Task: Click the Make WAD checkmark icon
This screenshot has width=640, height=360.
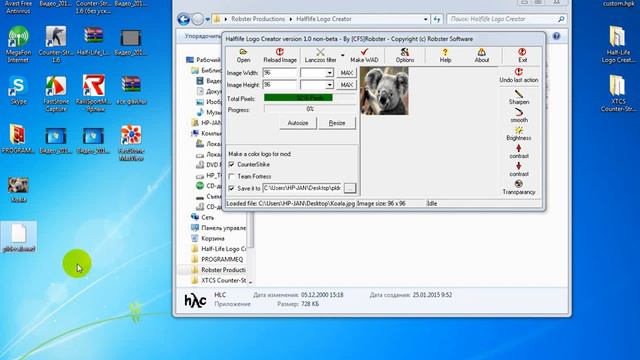Action: point(364,51)
